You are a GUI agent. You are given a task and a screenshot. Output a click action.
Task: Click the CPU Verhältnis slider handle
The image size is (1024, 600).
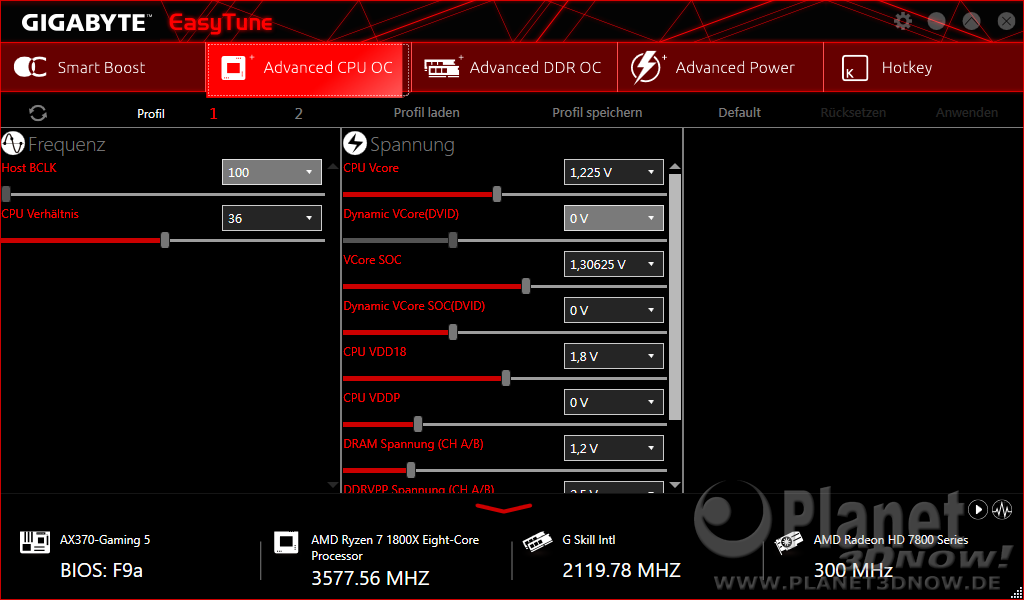(x=165, y=240)
